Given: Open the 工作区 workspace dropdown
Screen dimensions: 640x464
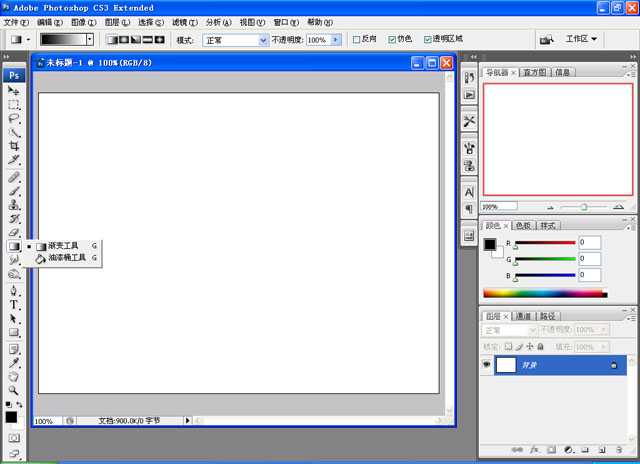Looking at the screenshot, I should click(x=581, y=39).
